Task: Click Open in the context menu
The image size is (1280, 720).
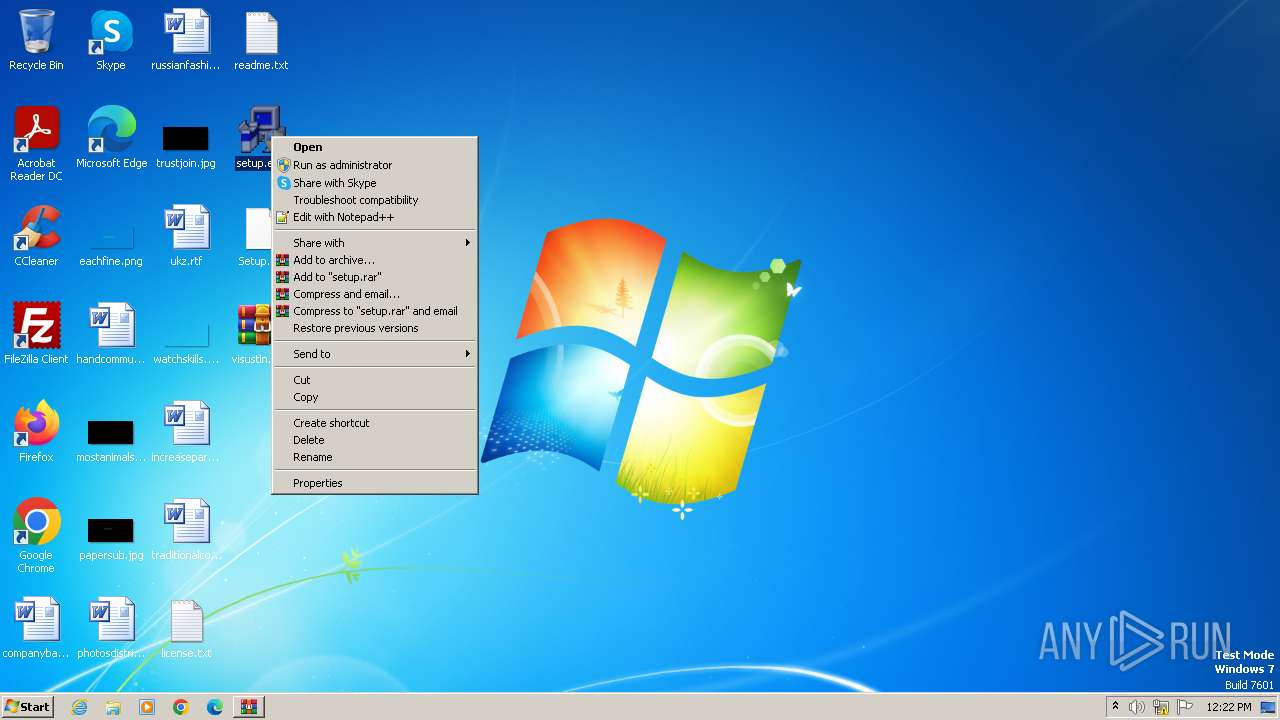Action: pos(375,147)
